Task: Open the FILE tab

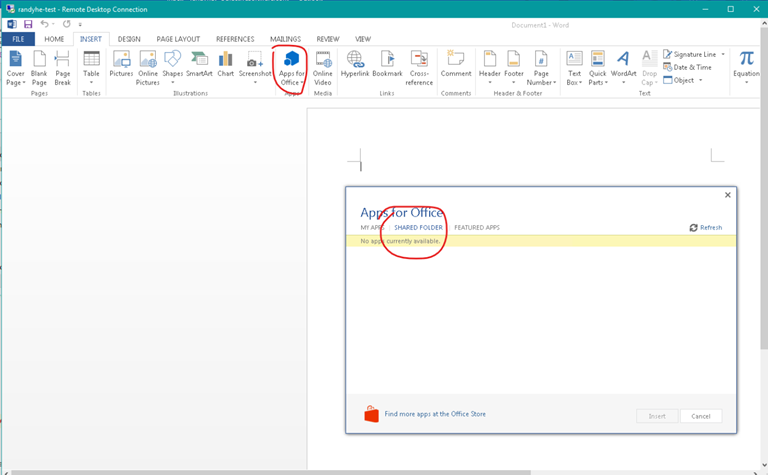Action: coord(18,39)
